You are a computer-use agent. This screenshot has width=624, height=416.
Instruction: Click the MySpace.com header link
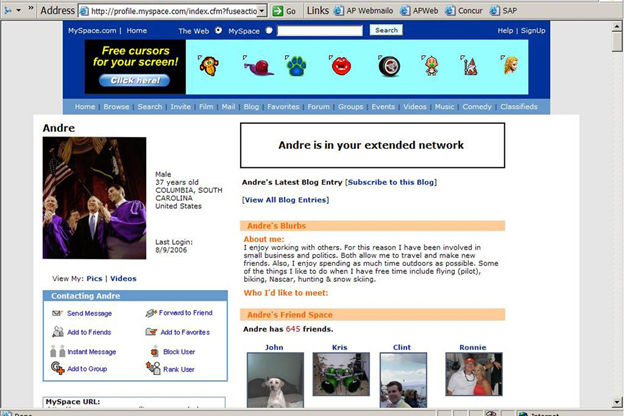pyautogui.click(x=92, y=31)
